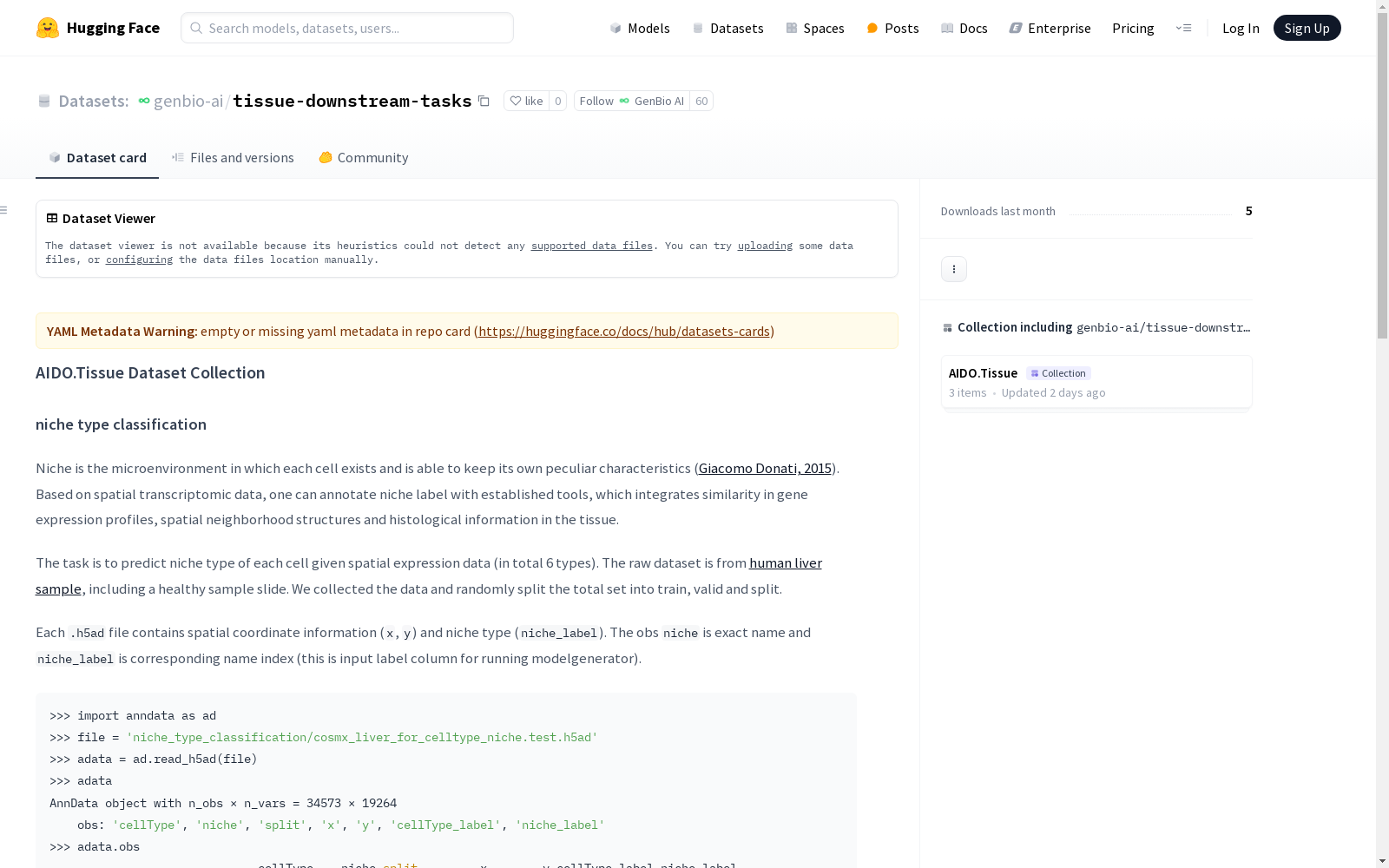1389x868 pixels.
Task: Click the follower count 60
Action: tap(701, 102)
